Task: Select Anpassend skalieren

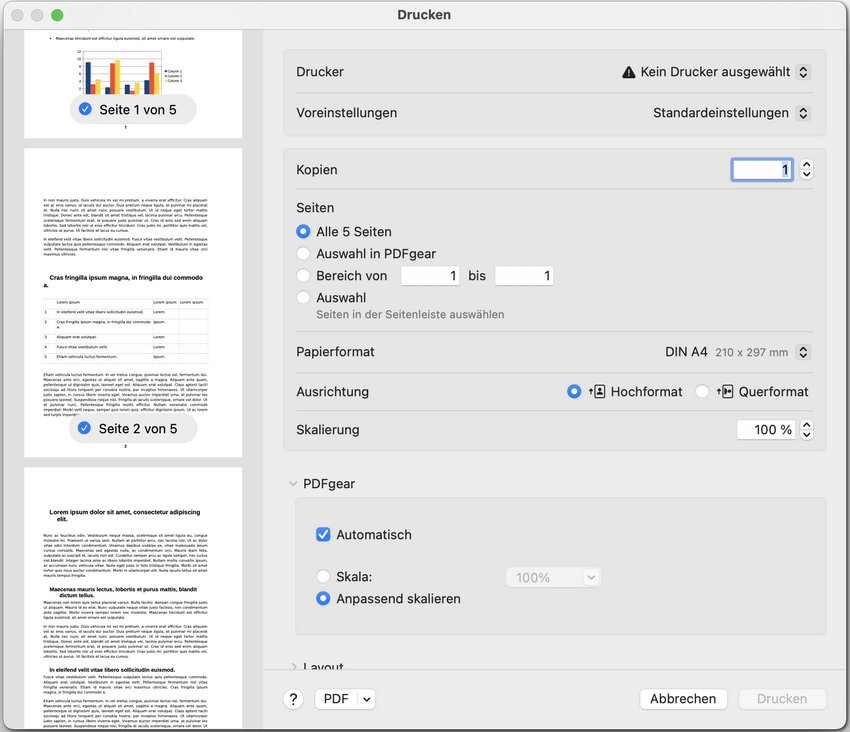Action: 323,597
